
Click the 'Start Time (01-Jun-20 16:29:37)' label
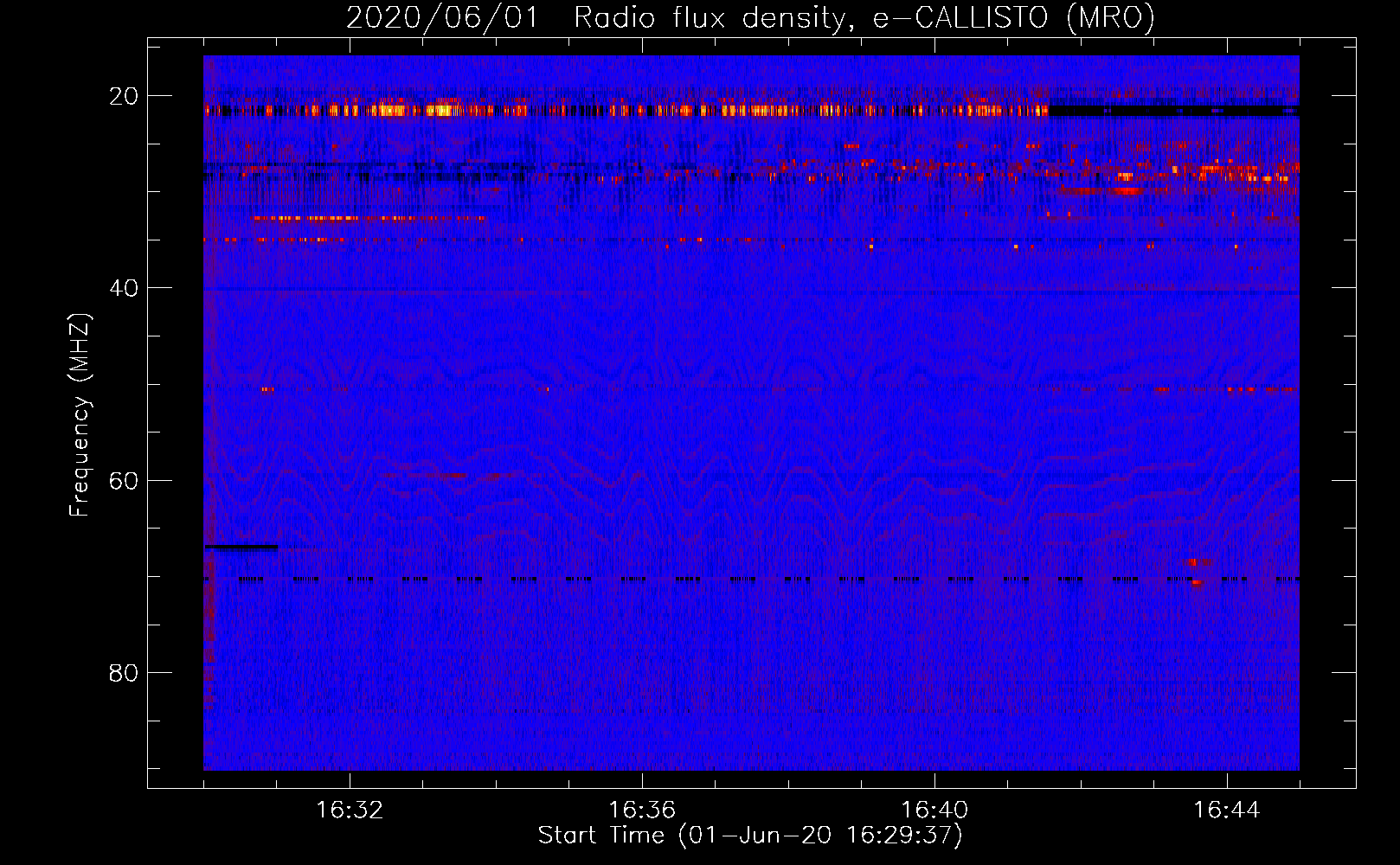click(750, 836)
